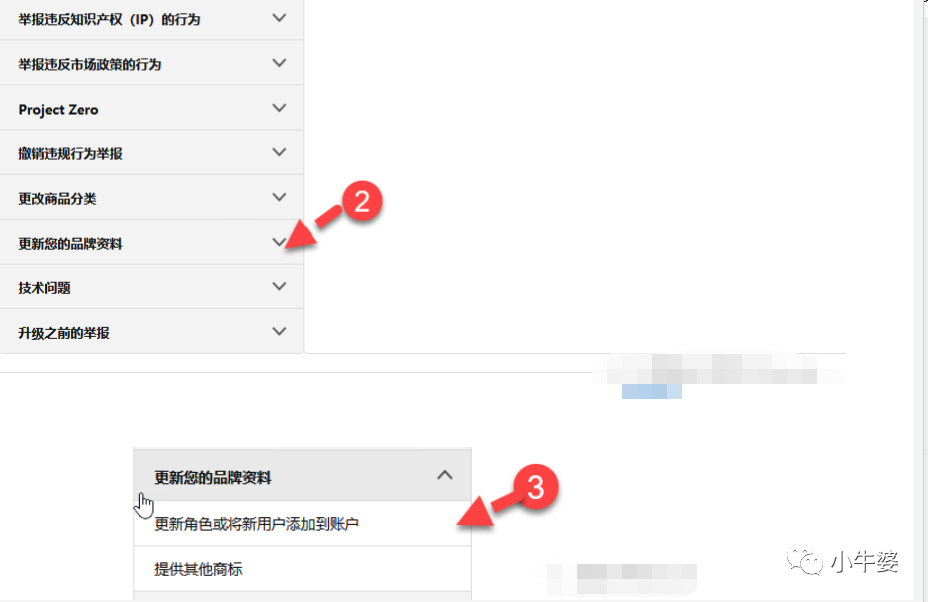Viewport: 928px width, 602px height.
Task: Click the Project Zero label
Action: click(x=58, y=110)
